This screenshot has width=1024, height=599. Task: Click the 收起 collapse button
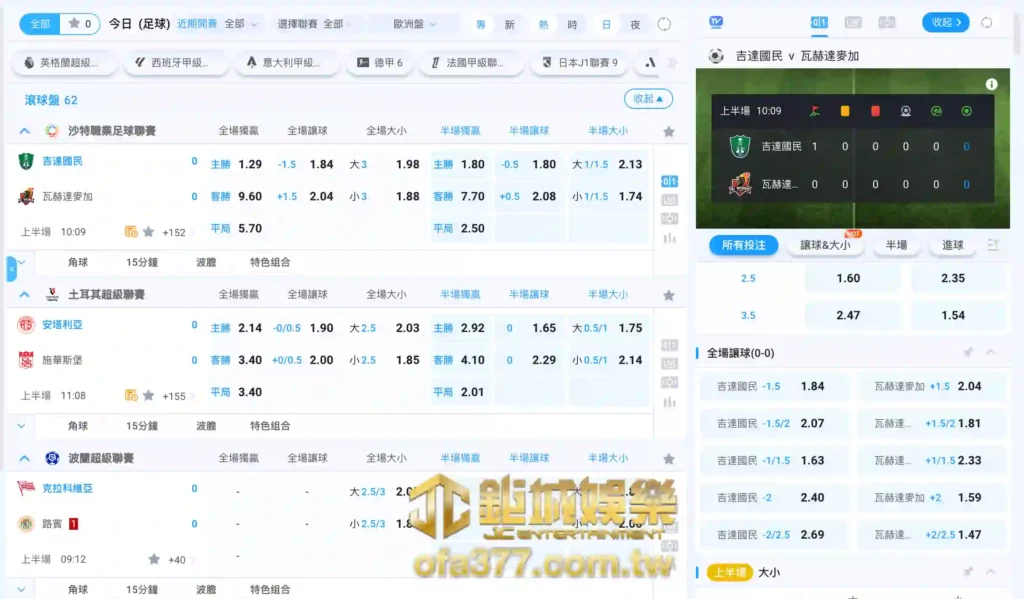648,99
